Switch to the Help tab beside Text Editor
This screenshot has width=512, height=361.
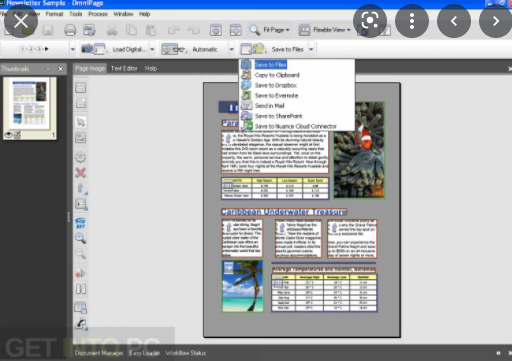click(x=151, y=68)
